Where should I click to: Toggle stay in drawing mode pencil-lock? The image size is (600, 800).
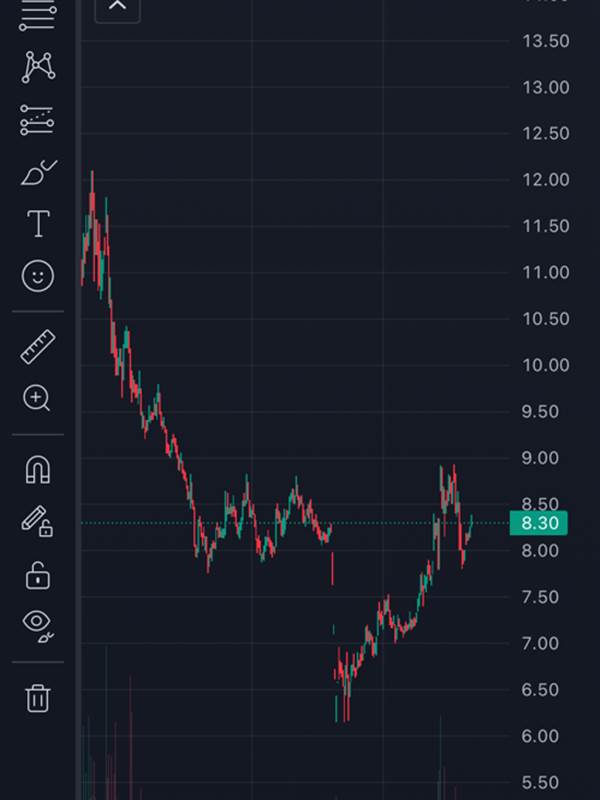click(37, 521)
